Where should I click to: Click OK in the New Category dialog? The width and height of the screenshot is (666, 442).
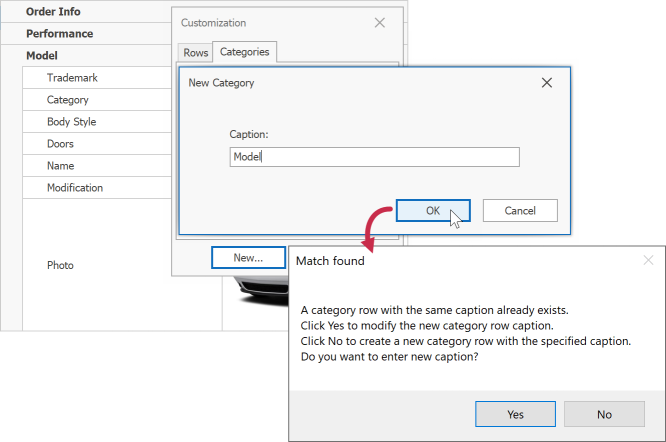tap(433, 211)
